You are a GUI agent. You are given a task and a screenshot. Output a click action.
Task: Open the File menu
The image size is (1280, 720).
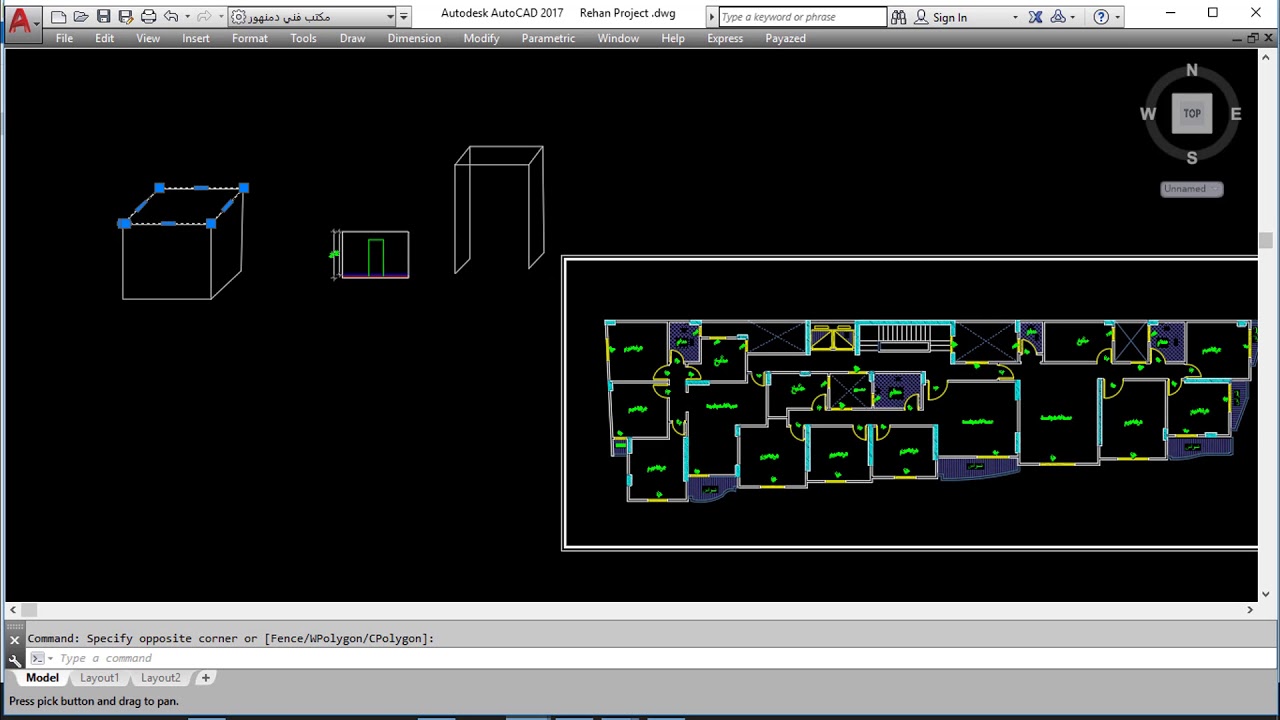[x=64, y=38]
